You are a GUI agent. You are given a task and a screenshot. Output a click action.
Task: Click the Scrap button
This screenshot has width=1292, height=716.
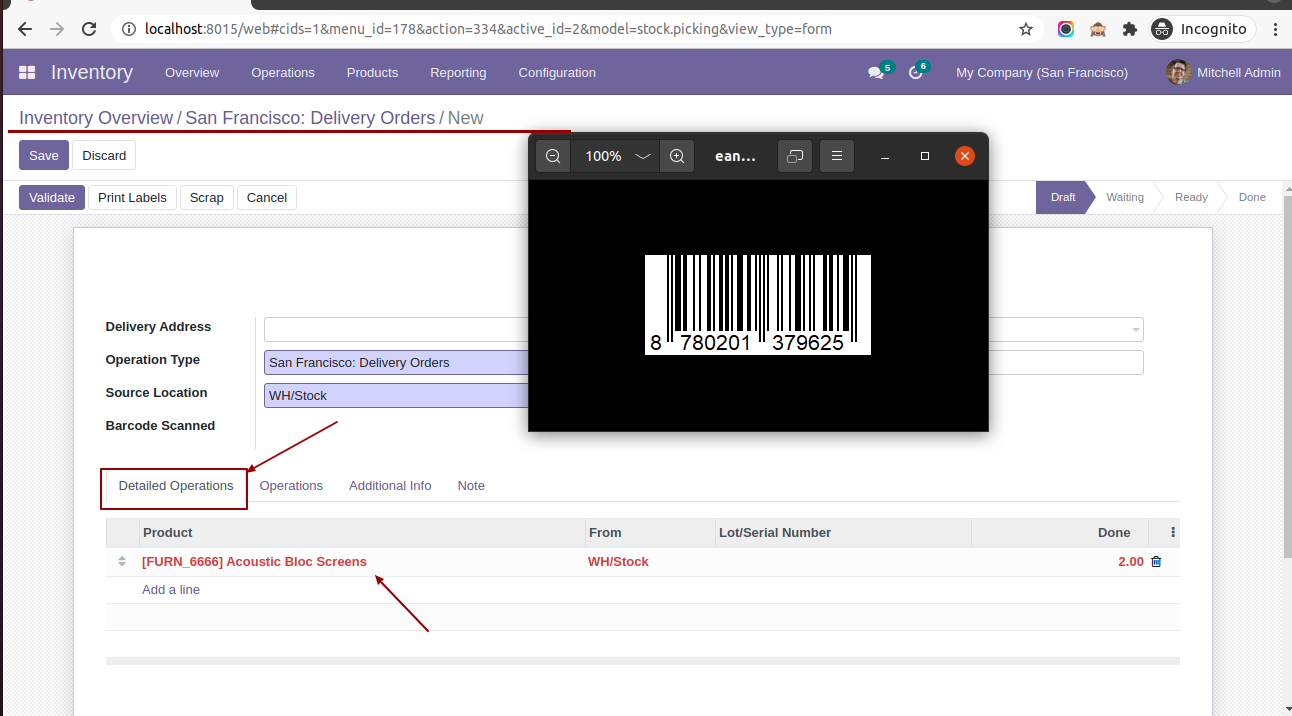[207, 197]
